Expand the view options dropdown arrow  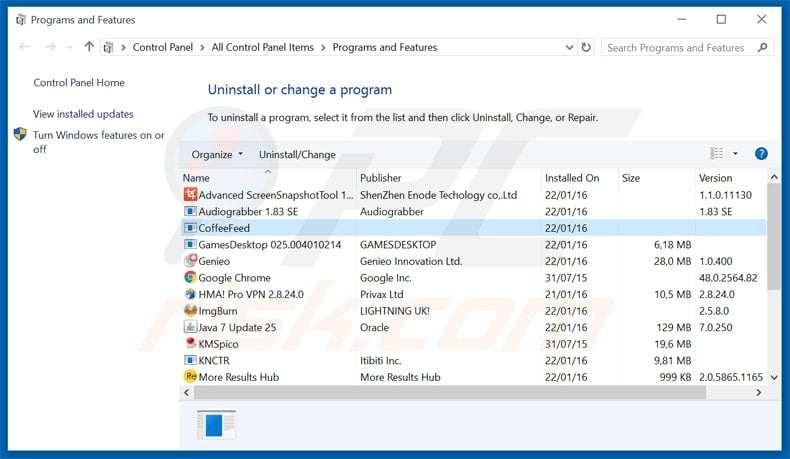(x=736, y=154)
